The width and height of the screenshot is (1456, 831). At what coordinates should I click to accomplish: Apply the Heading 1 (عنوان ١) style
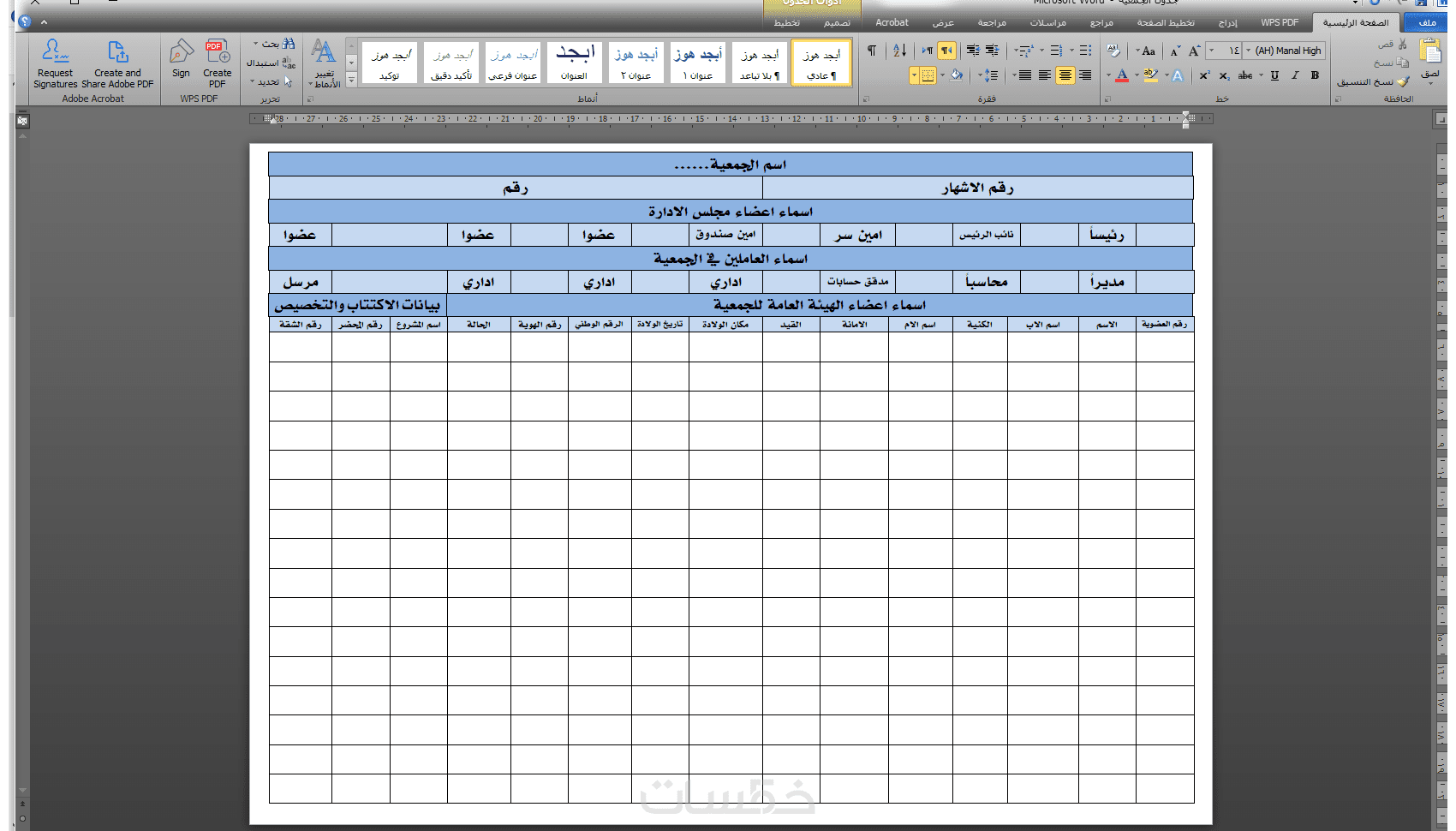coord(698,63)
